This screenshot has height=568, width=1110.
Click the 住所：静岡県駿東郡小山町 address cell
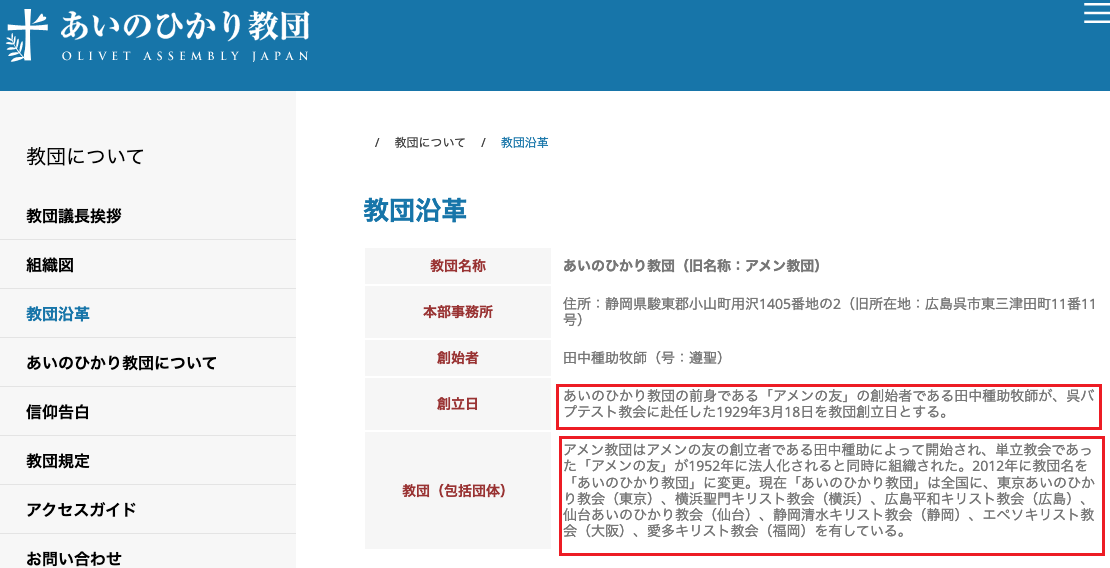(x=829, y=312)
